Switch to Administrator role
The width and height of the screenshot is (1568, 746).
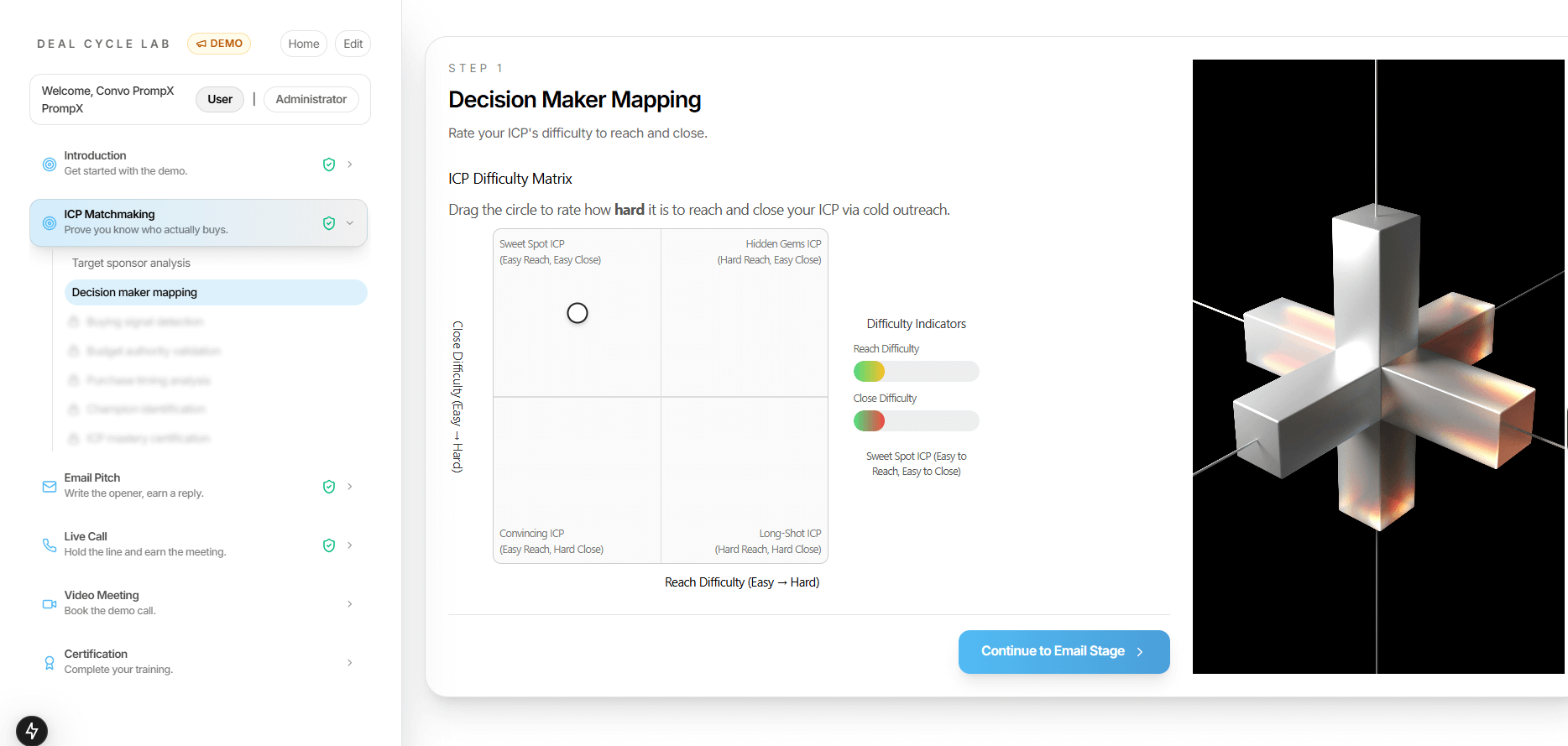[x=311, y=99]
